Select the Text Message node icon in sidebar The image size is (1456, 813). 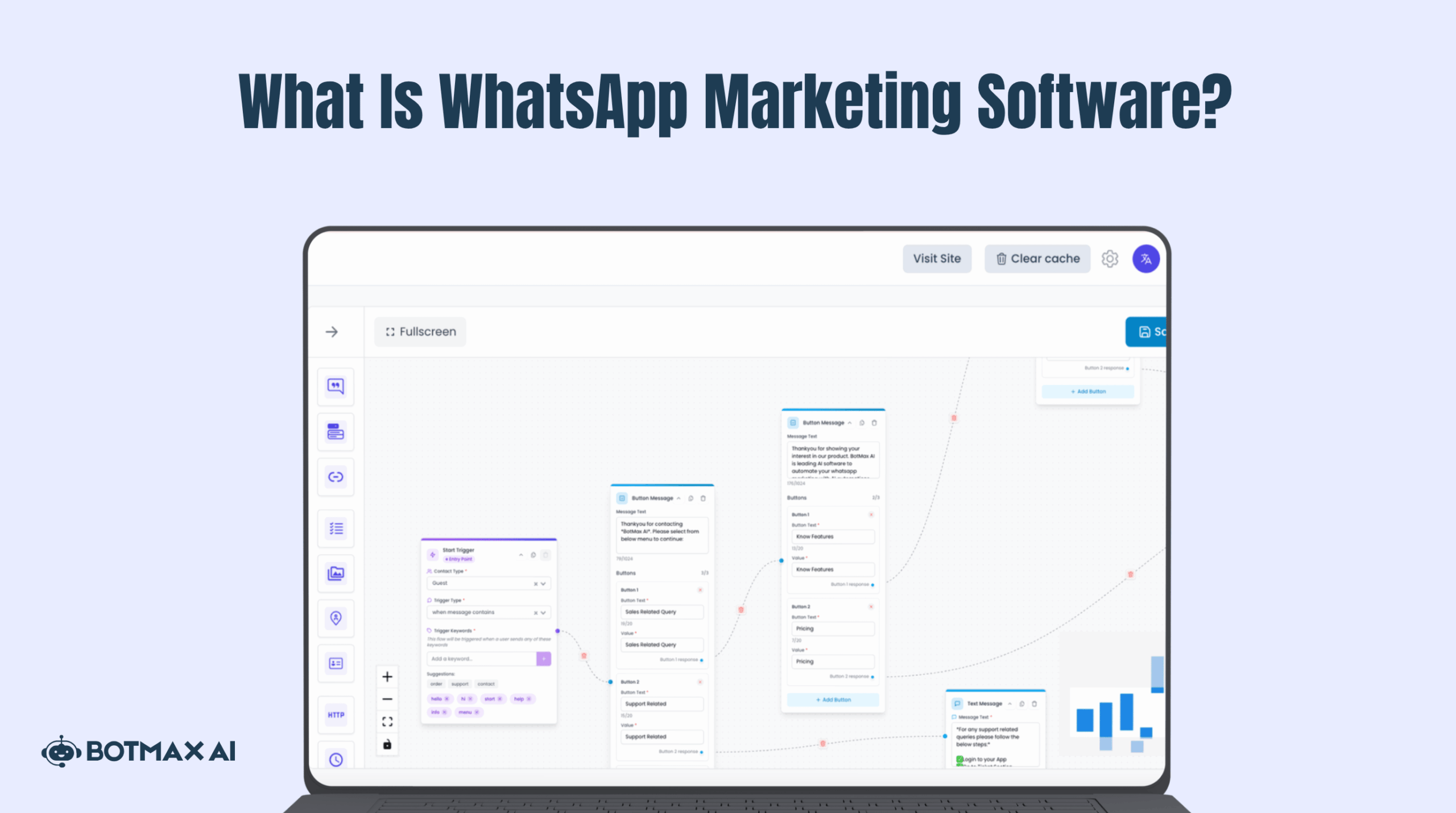[336, 387]
